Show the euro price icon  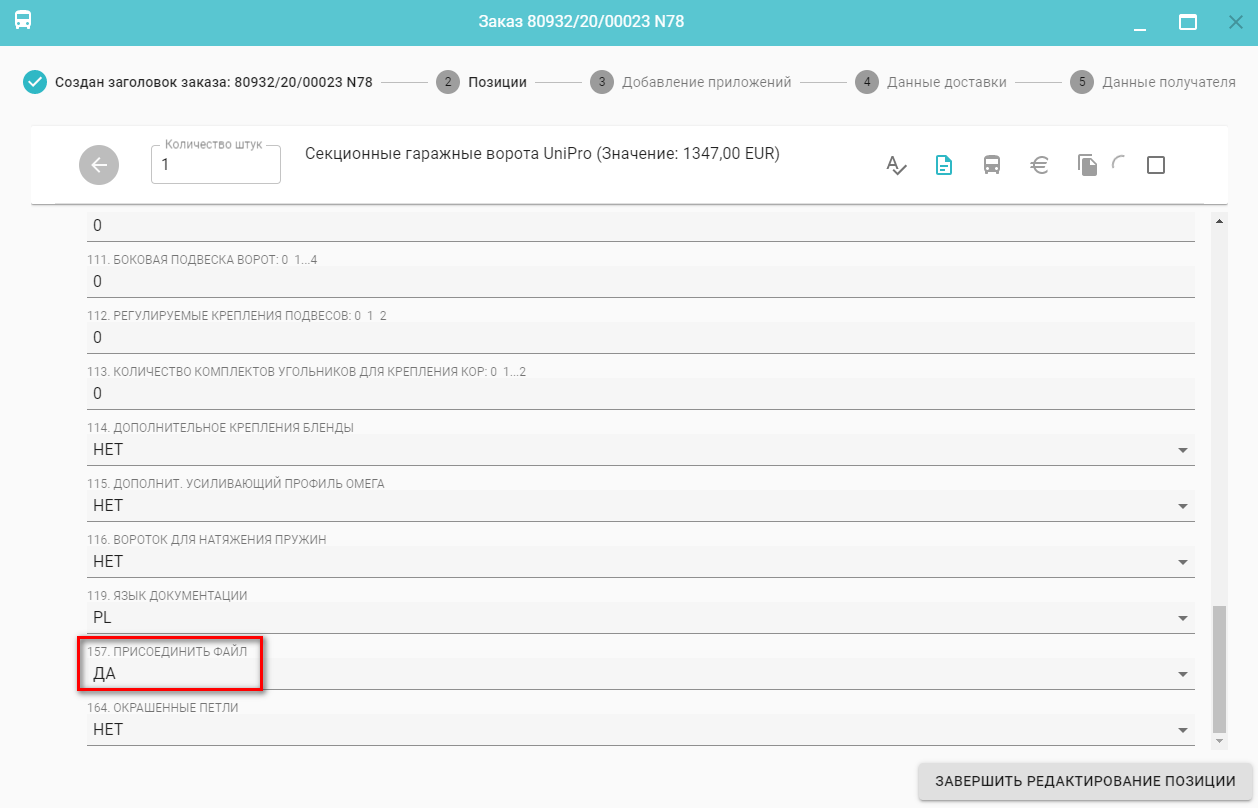tap(1039, 165)
